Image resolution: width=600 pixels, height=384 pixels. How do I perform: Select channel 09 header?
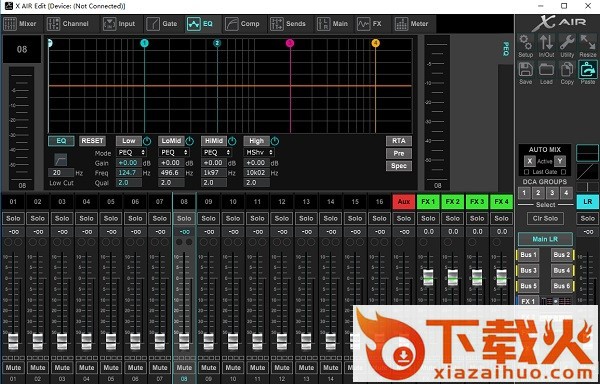point(209,202)
